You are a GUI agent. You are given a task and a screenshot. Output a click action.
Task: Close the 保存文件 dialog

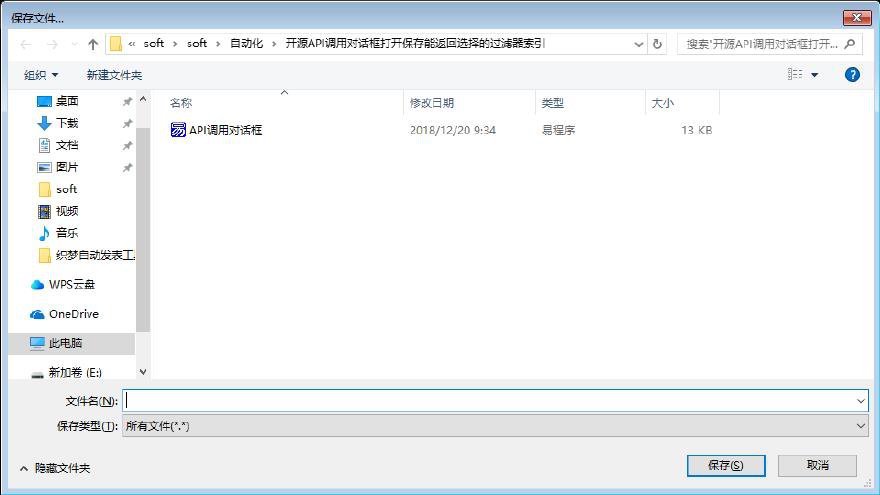tap(856, 17)
